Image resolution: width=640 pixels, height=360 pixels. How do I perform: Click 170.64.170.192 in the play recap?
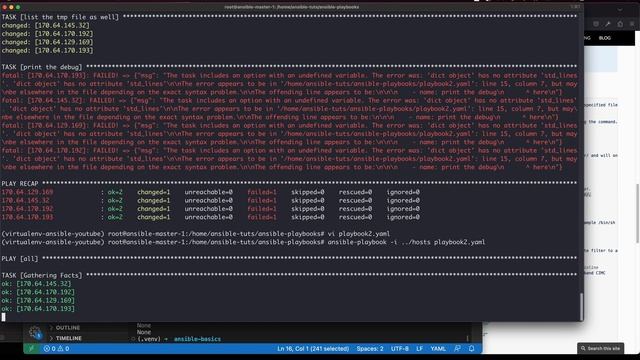(27, 209)
